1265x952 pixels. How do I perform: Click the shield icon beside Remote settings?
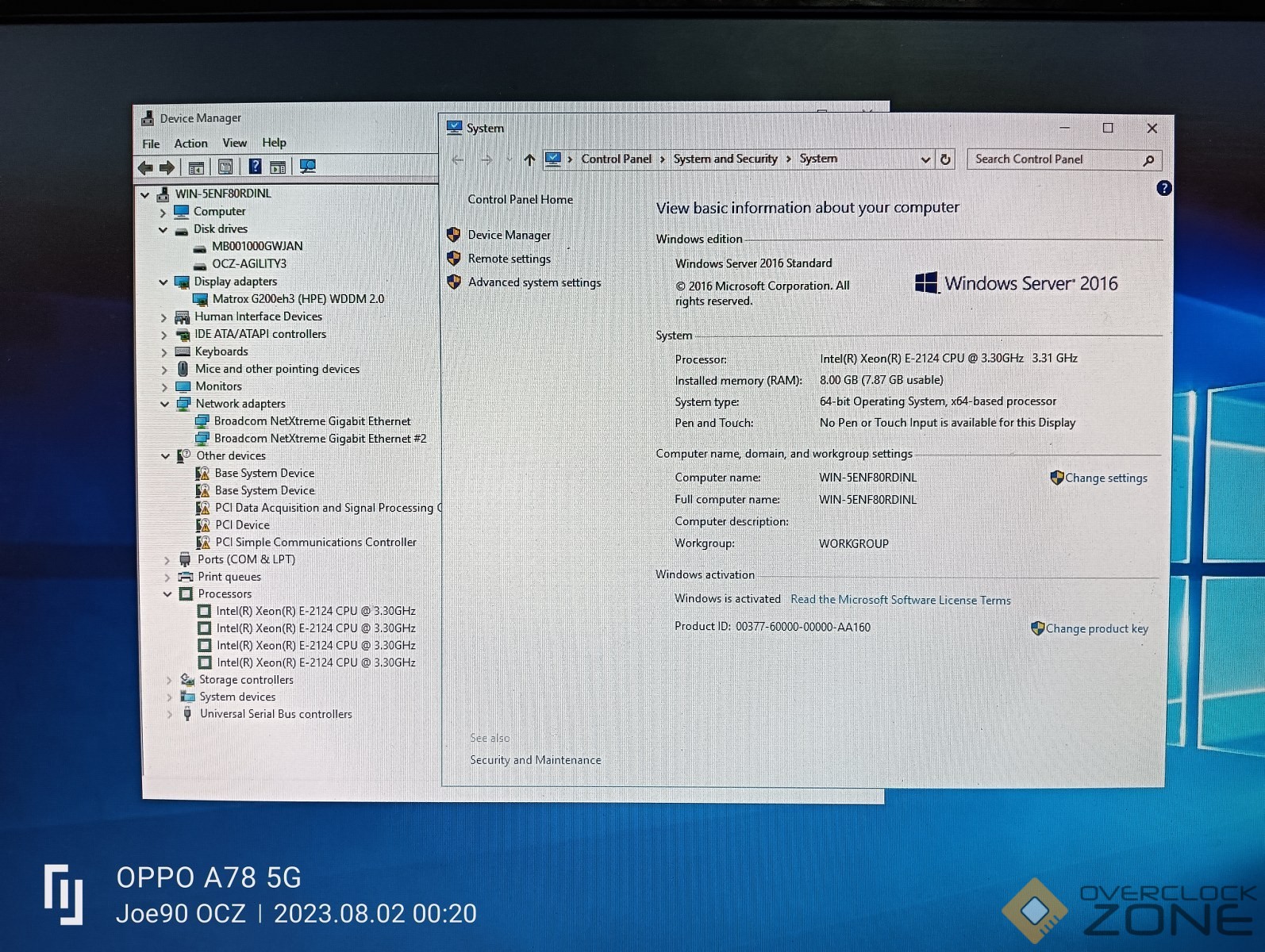pos(454,259)
